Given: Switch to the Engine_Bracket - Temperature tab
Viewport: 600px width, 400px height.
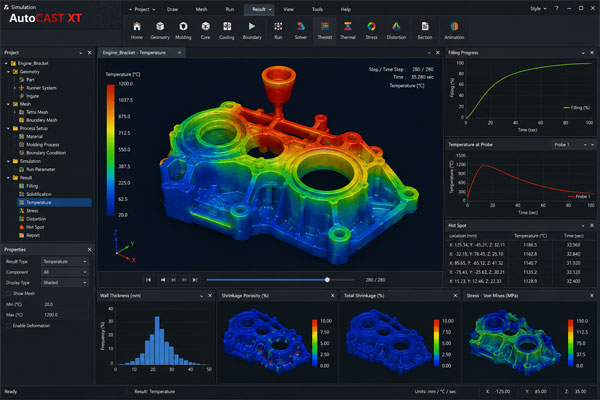Looking at the screenshot, I should (x=134, y=53).
